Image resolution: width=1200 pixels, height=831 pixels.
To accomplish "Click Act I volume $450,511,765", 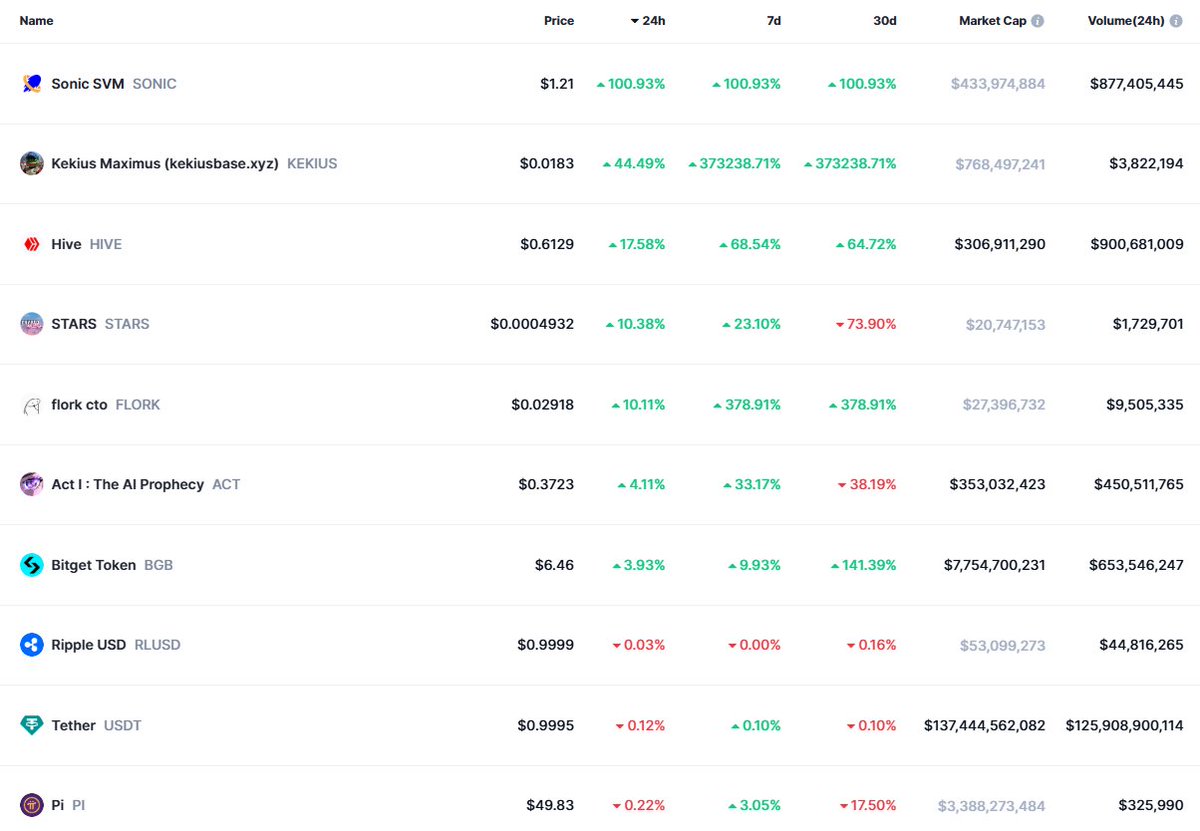I will (1137, 485).
